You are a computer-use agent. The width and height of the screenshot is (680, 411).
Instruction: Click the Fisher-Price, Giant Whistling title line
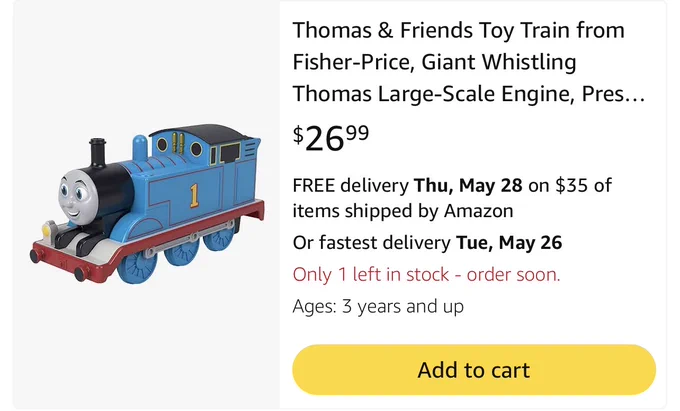tap(434, 62)
